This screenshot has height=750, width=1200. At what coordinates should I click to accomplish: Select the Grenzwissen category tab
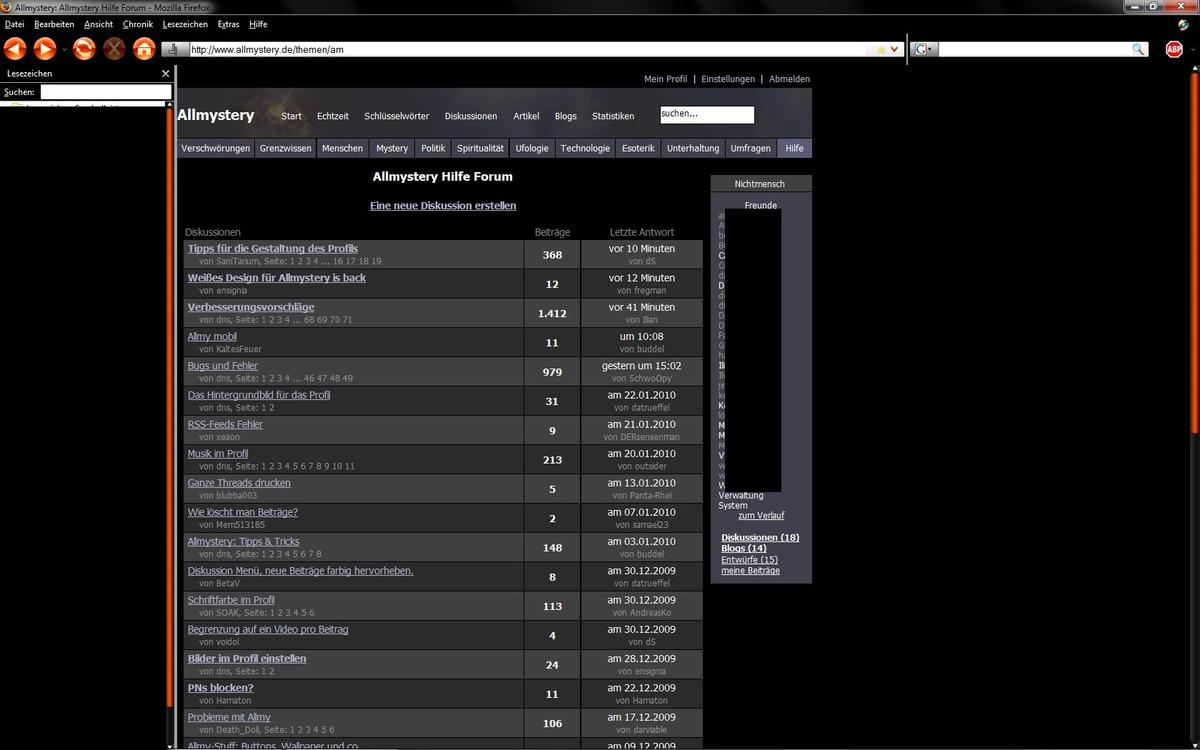click(x=286, y=148)
